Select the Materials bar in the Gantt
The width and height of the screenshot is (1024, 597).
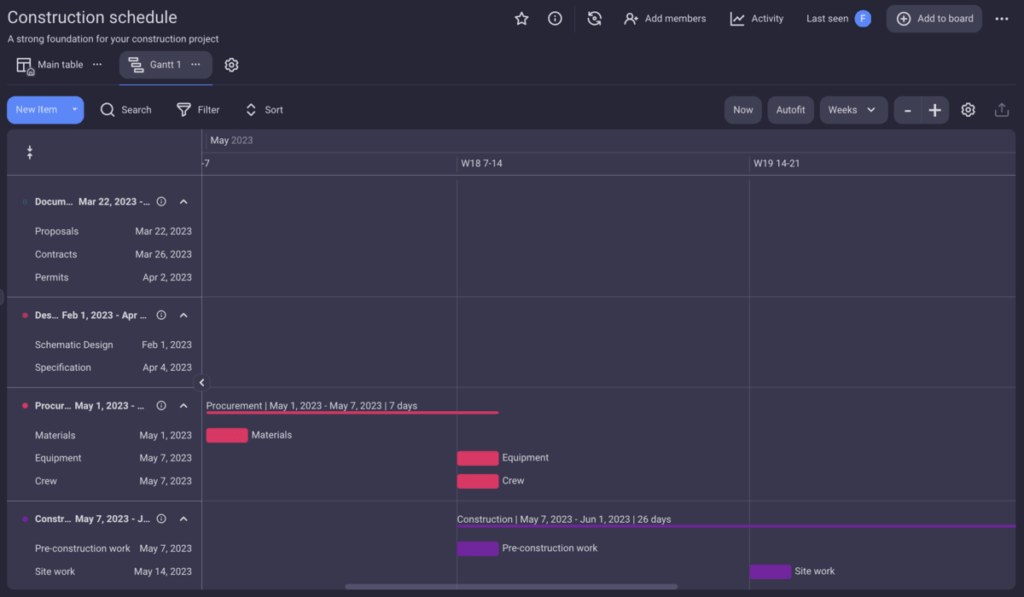point(227,435)
